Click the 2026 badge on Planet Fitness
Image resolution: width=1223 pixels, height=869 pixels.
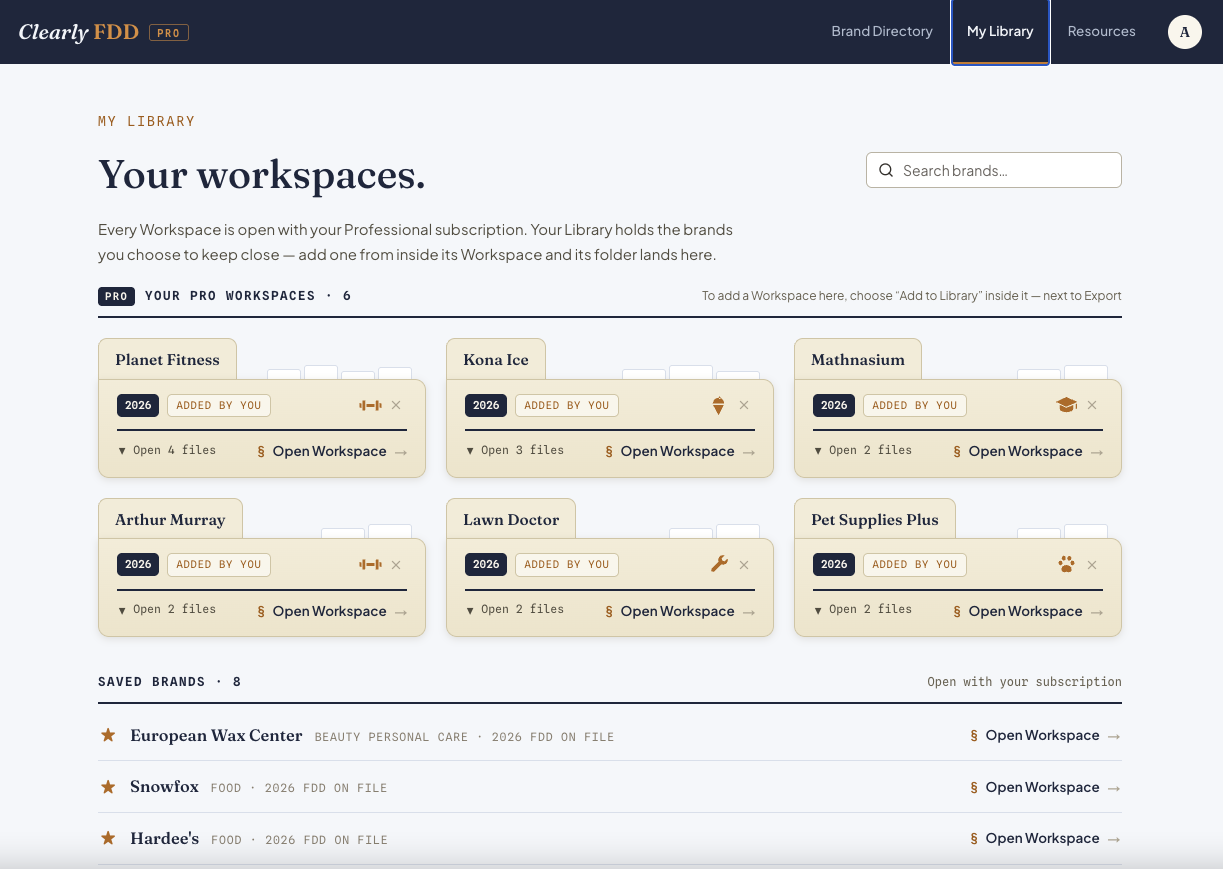138,405
